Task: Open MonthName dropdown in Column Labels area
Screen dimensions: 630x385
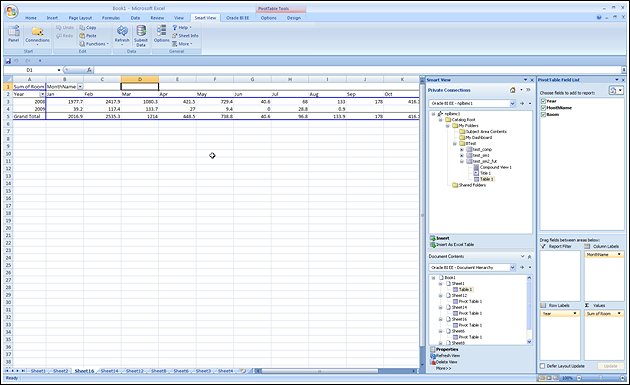Action: [619, 255]
